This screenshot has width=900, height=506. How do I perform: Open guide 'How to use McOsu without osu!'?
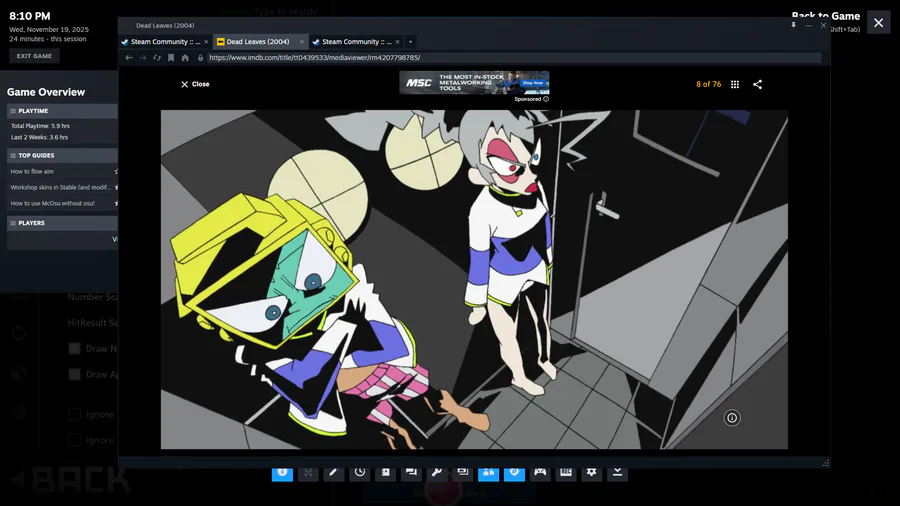(52, 203)
